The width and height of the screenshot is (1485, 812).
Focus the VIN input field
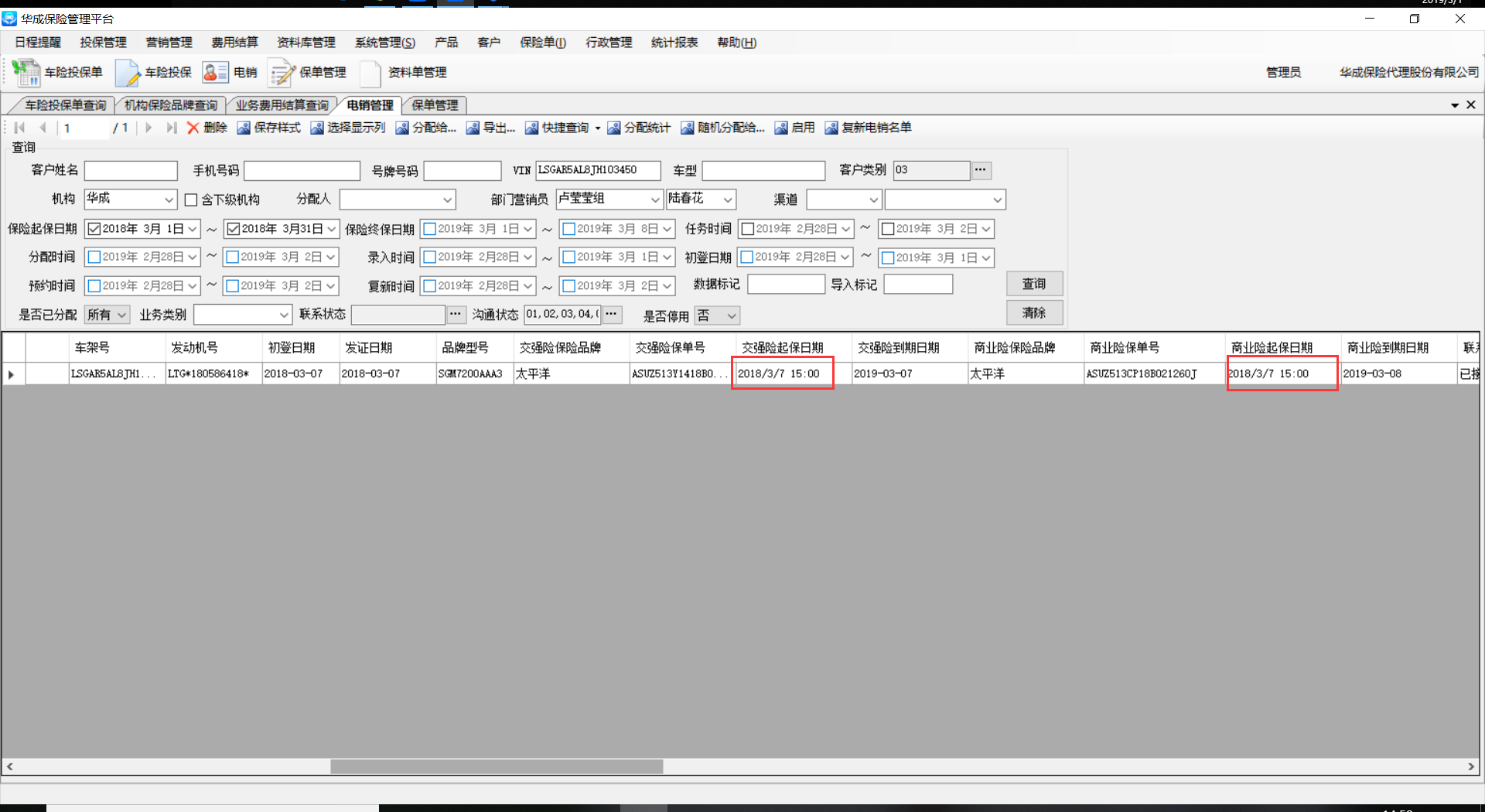click(x=598, y=170)
